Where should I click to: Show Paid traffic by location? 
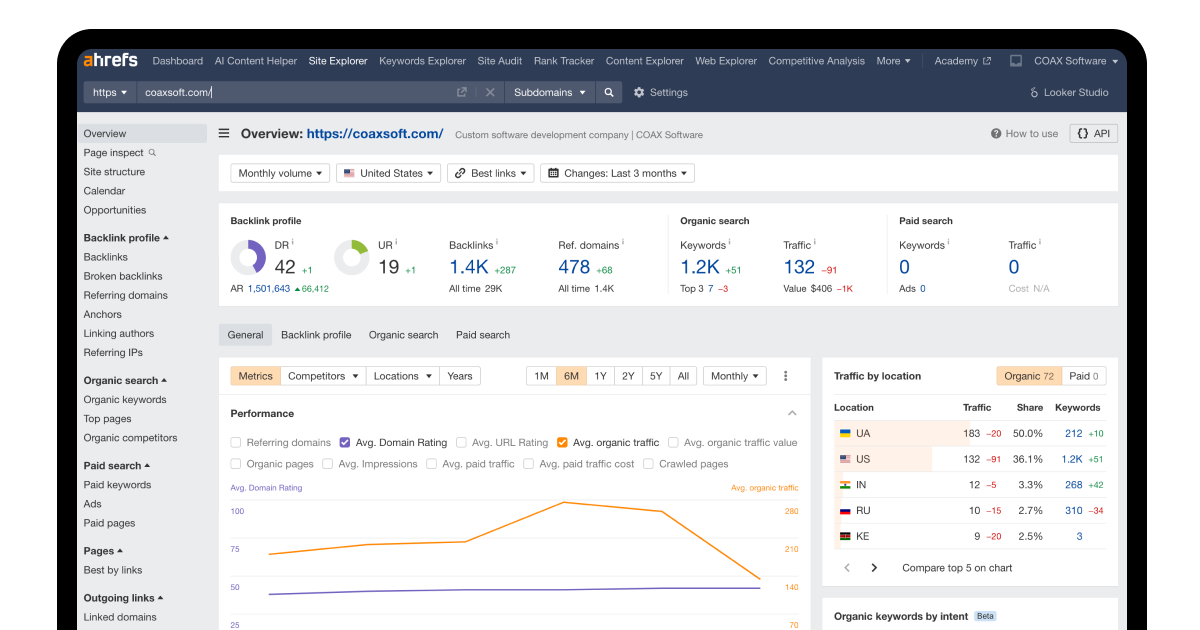(1084, 376)
